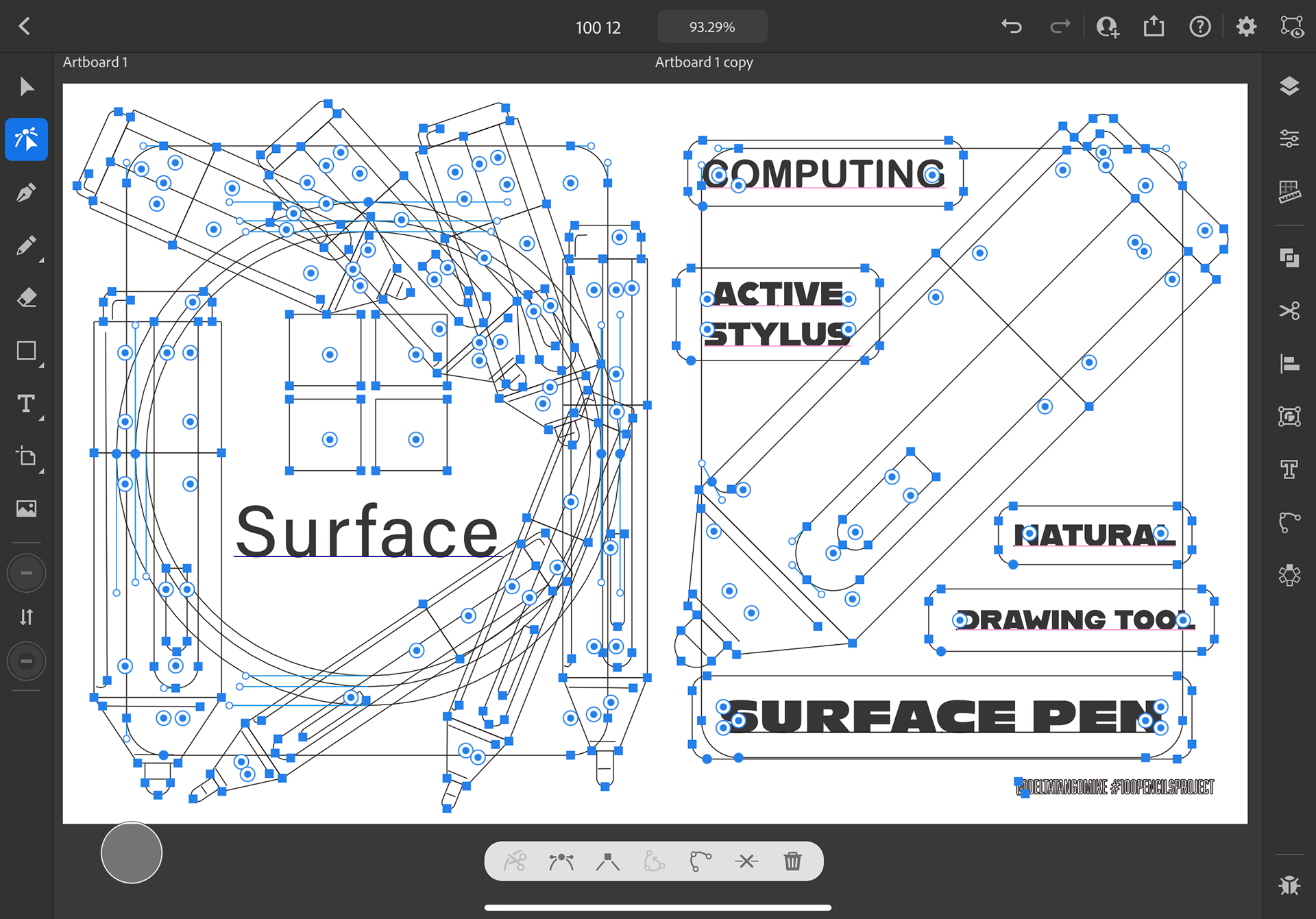The image size is (1316, 919).
Task: Click the upper minus circle button
Action: click(26, 572)
